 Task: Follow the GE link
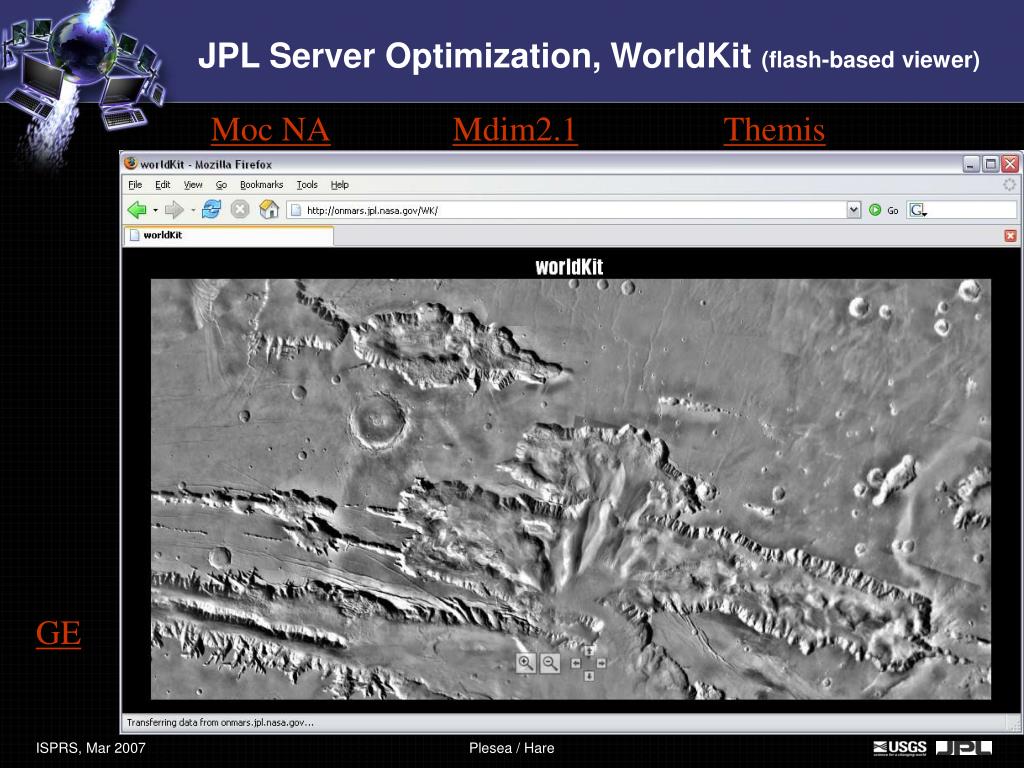tap(58, 633)
